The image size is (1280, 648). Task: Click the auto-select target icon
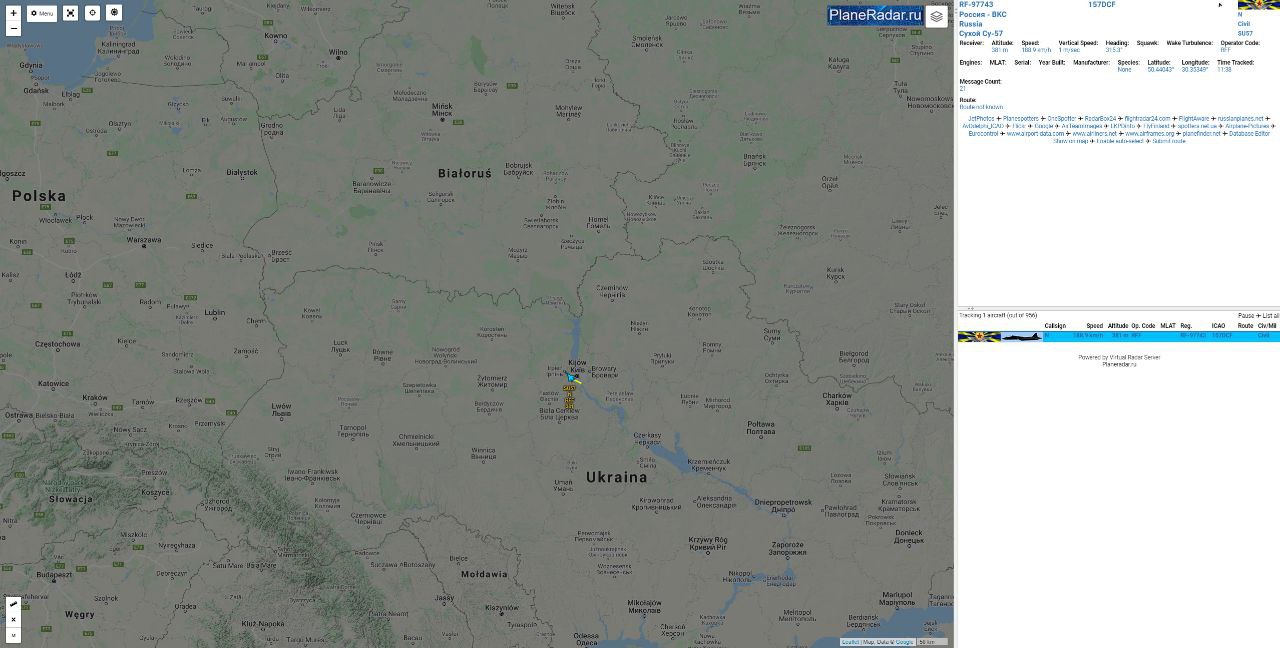(114, 13)
